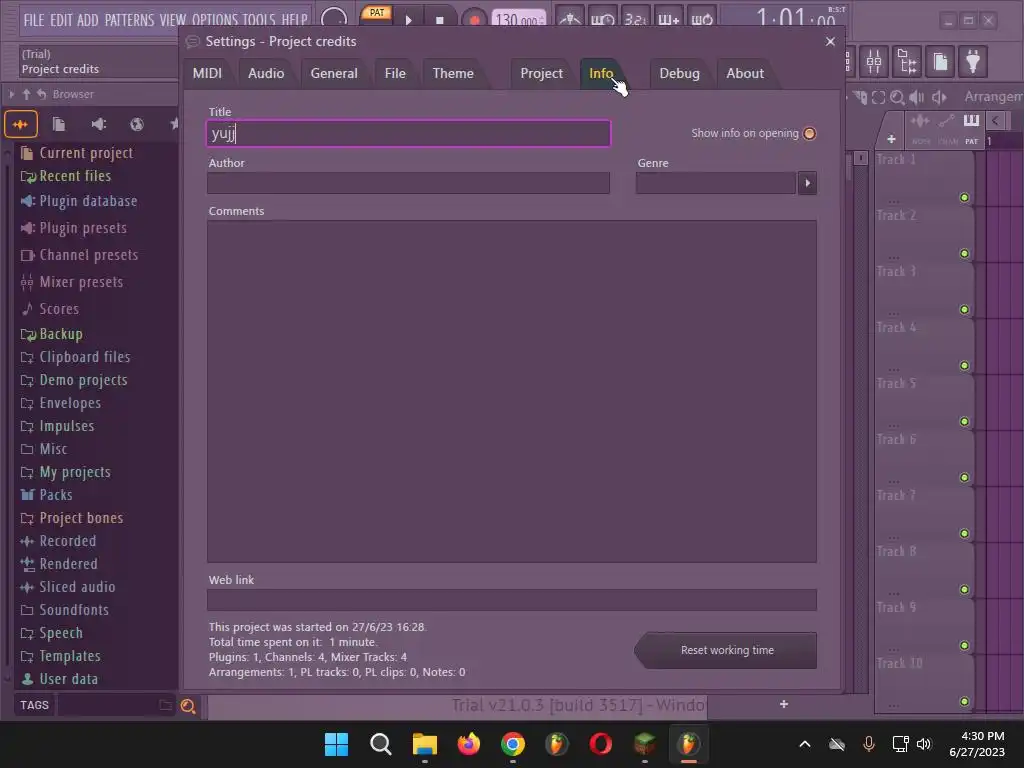
Task: Select browser globe library tab icon
Action: click(136, 124)
